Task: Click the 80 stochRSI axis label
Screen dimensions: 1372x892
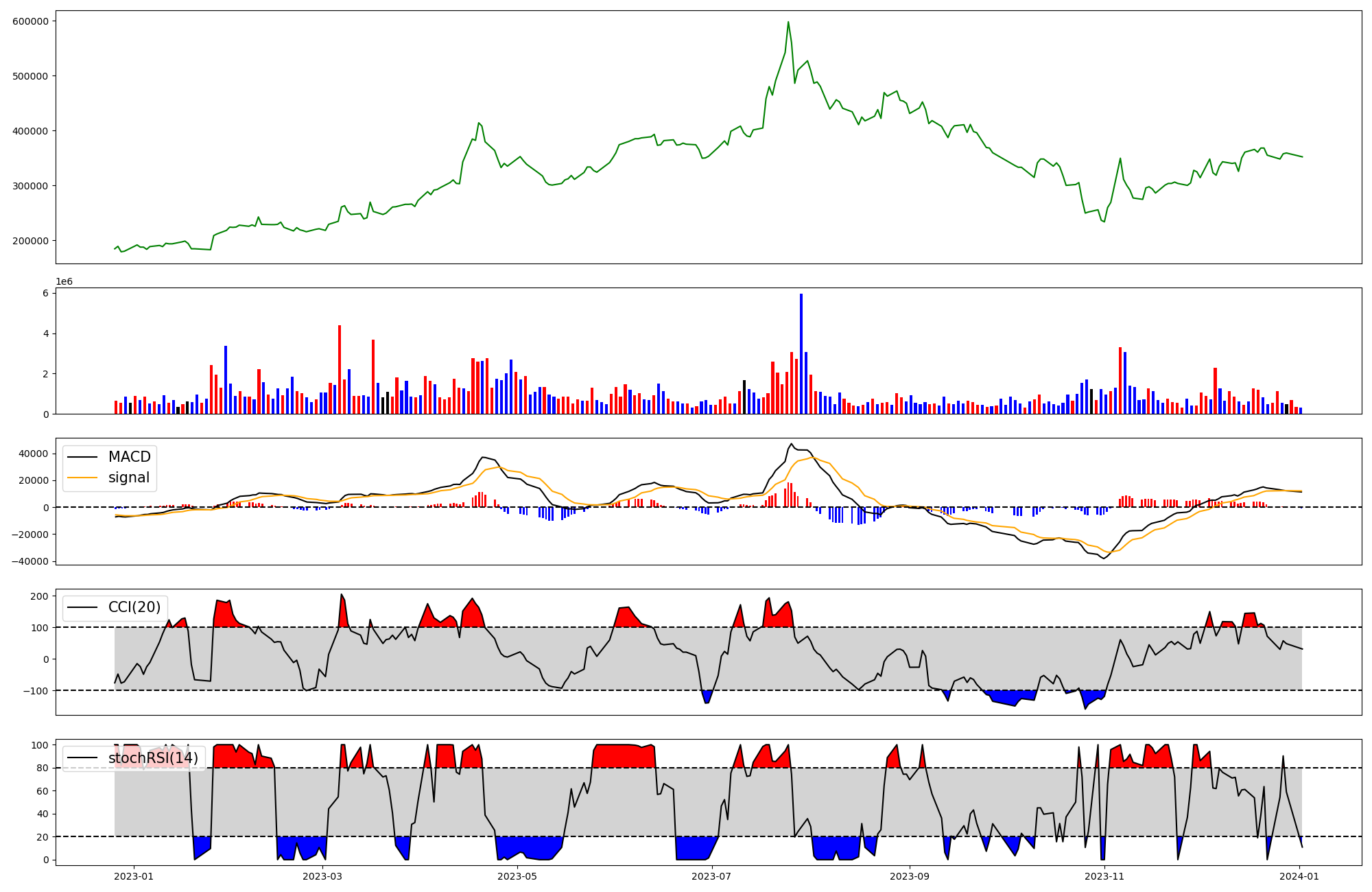Action: click(x=43, y=768)
